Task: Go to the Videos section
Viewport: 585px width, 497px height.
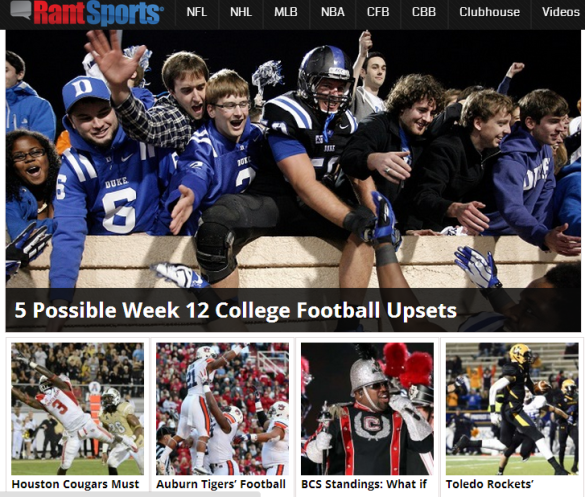Action: [560, 12]
